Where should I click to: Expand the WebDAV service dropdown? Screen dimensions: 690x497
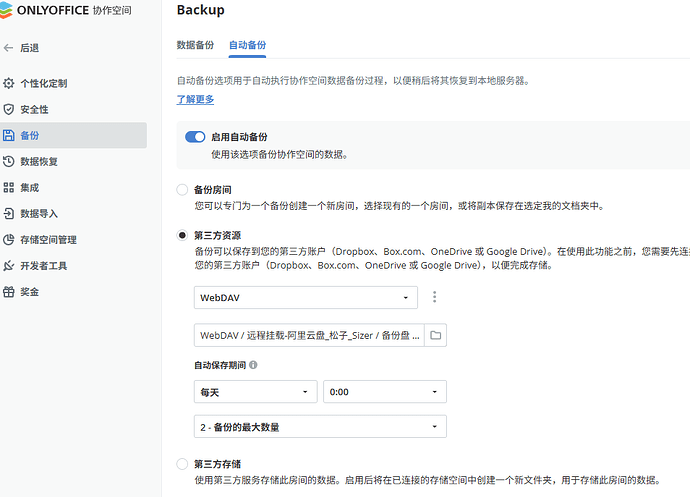point(306,297)
